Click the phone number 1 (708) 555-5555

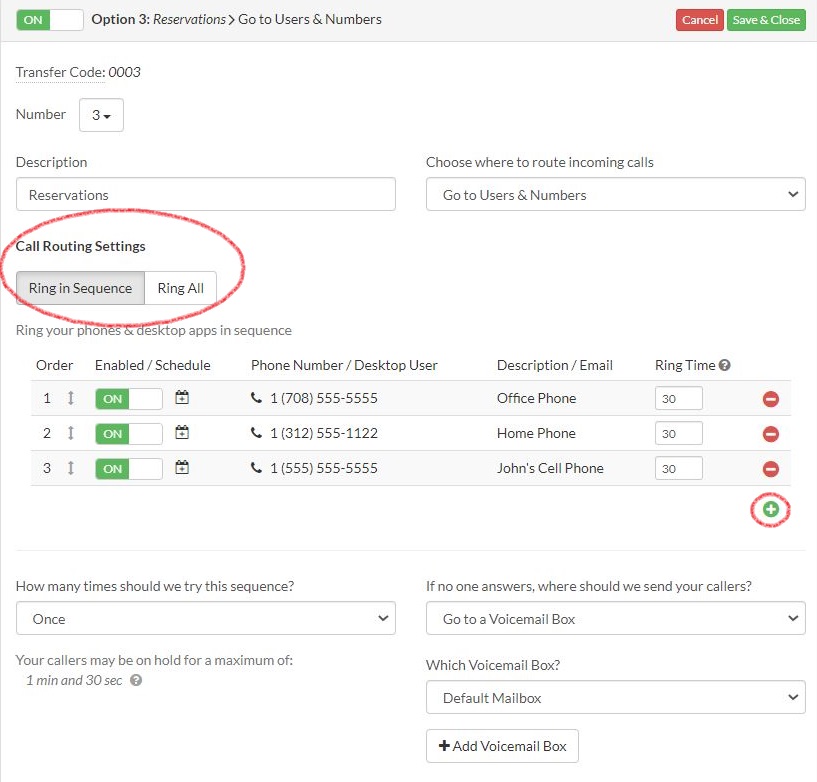tap(324, 398)
